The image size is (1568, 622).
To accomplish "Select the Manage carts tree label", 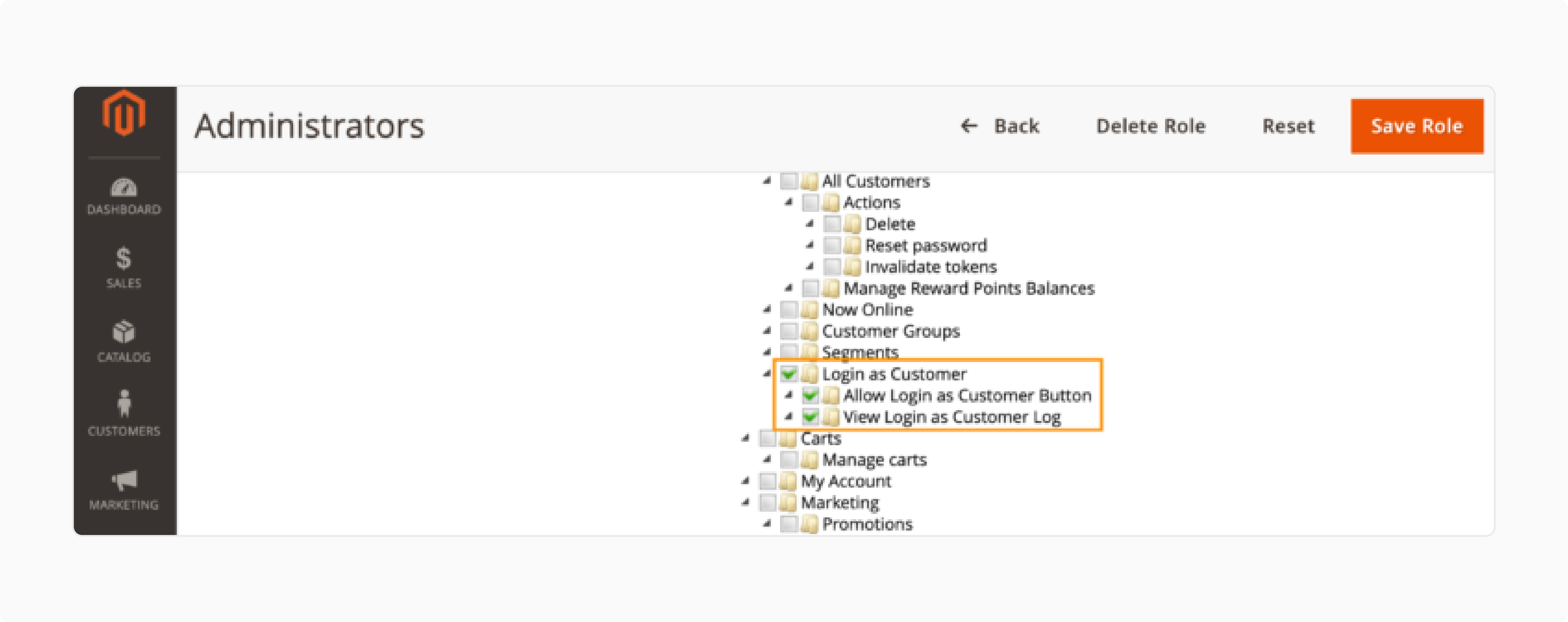I will (x=874, y=460).
